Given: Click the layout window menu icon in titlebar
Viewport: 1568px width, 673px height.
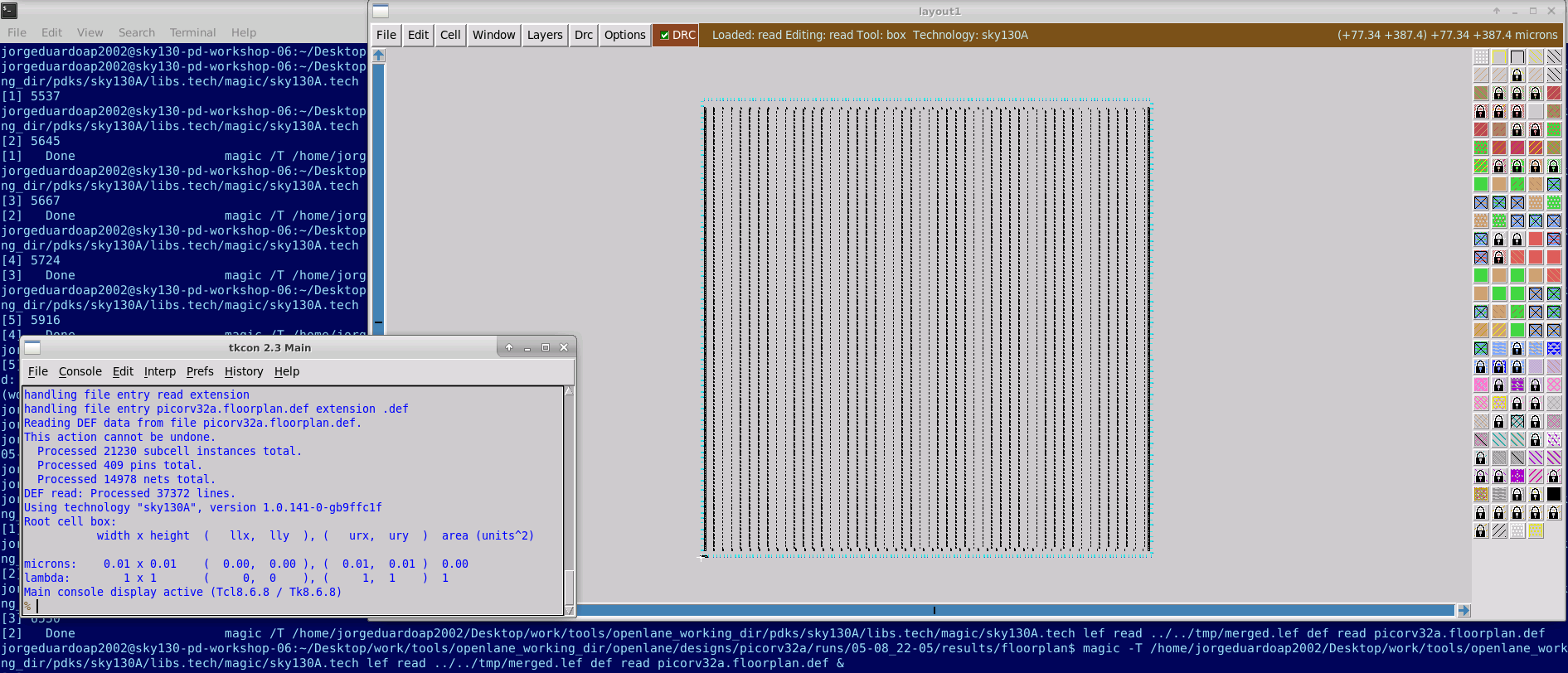Looking at the screenshot, I should [381, 11].
